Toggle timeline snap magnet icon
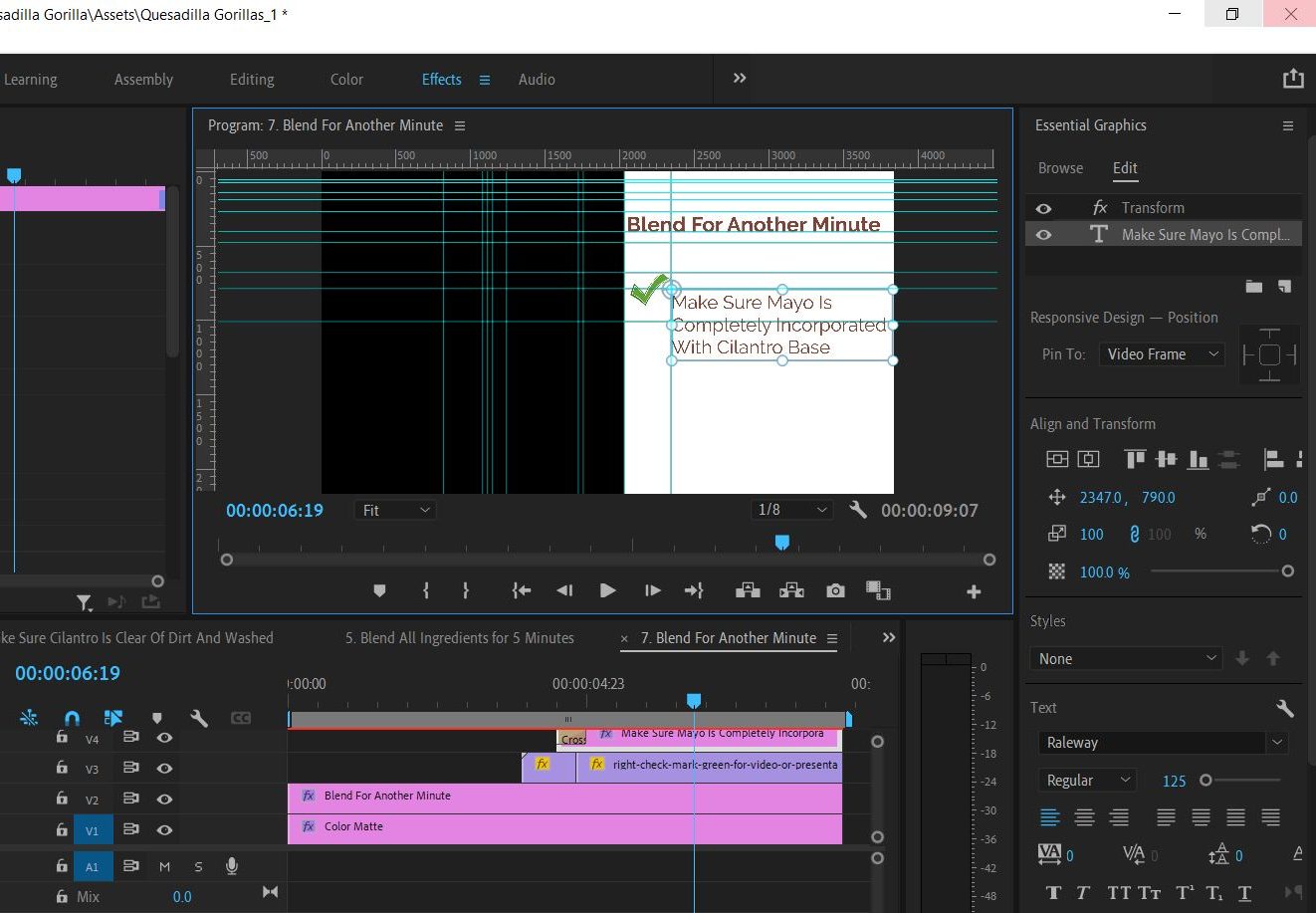1316x913 pixels. (72, 718)
